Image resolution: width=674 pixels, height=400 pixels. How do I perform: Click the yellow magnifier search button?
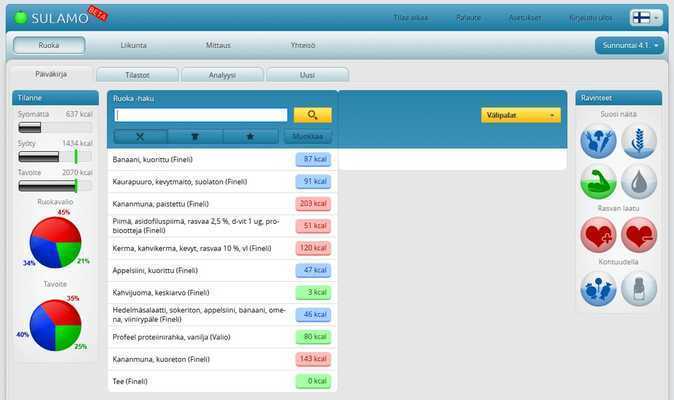coord(312,115)
